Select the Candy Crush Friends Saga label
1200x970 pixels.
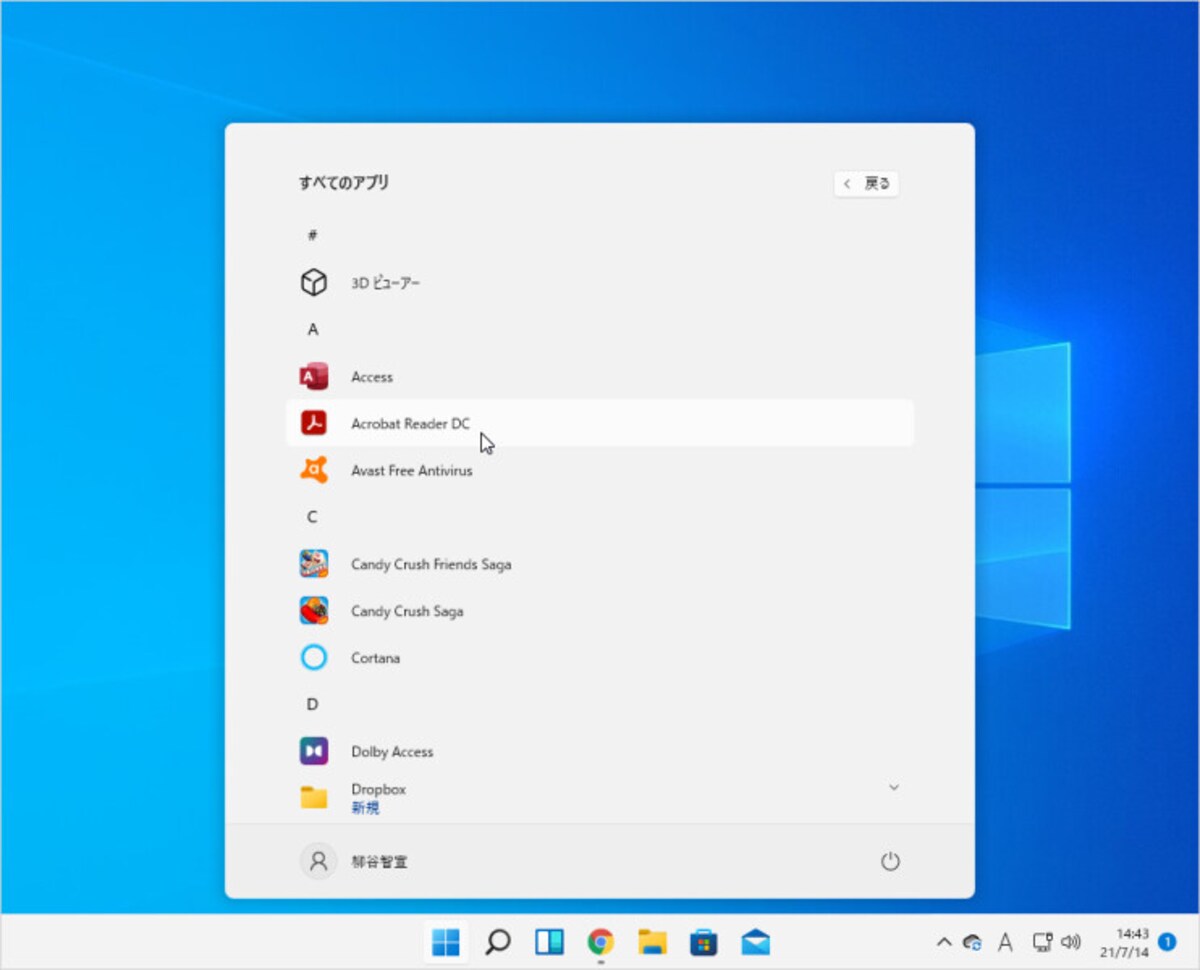[x=431, y=564]
